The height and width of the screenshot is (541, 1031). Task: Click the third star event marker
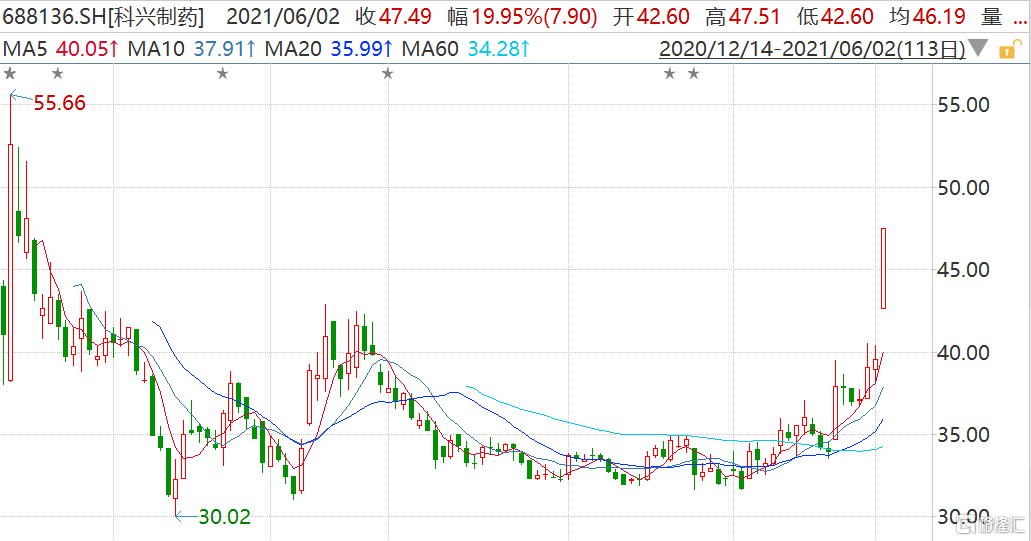223,74
